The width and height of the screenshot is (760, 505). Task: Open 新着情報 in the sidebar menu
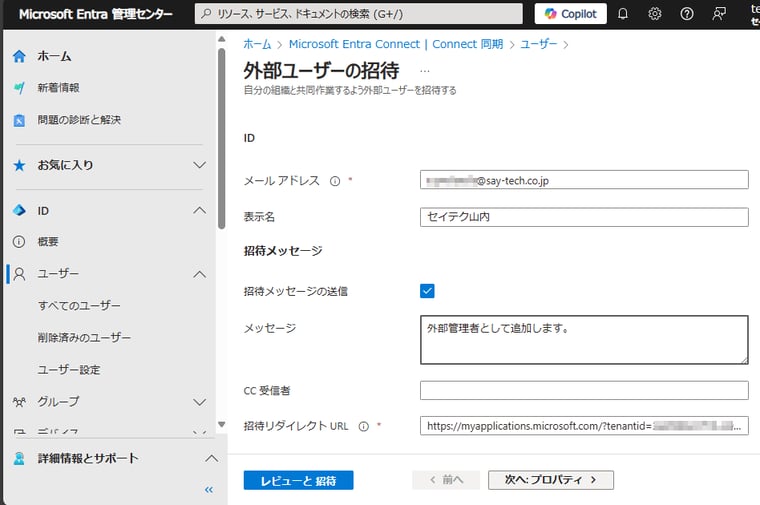[58, 88]
